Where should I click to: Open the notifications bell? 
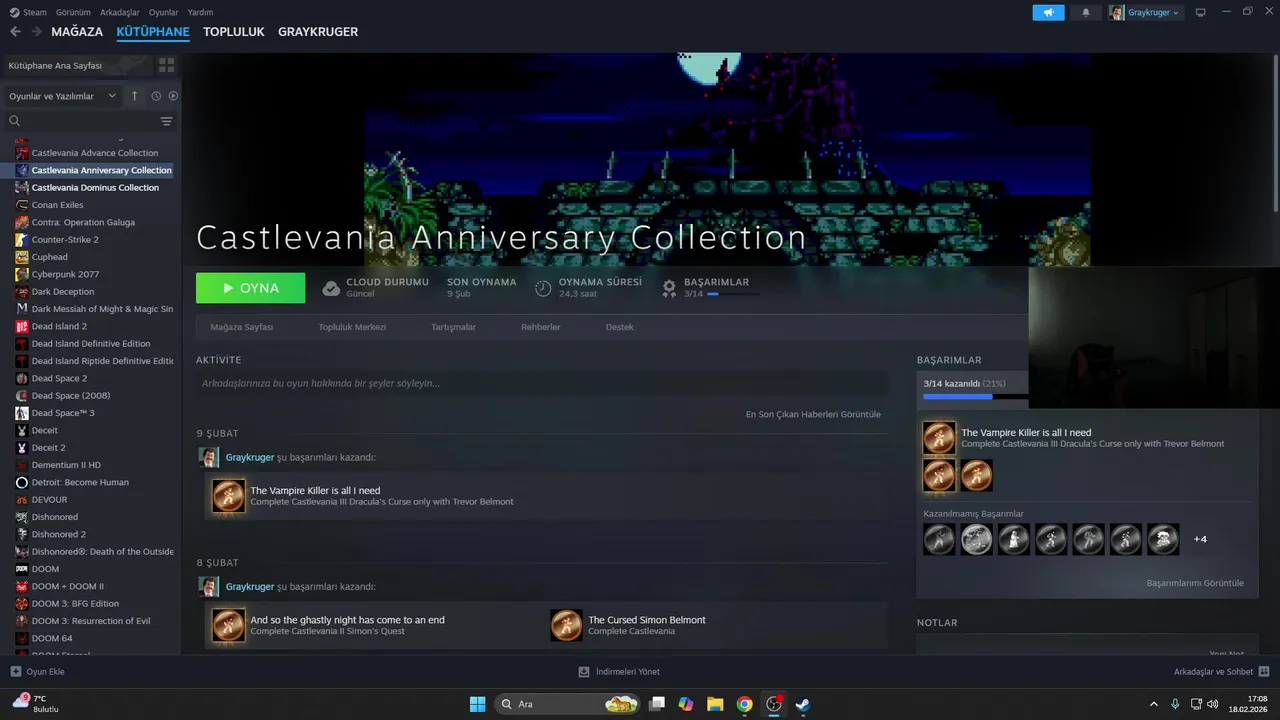pyautogui.click(x=1086, y=12)
